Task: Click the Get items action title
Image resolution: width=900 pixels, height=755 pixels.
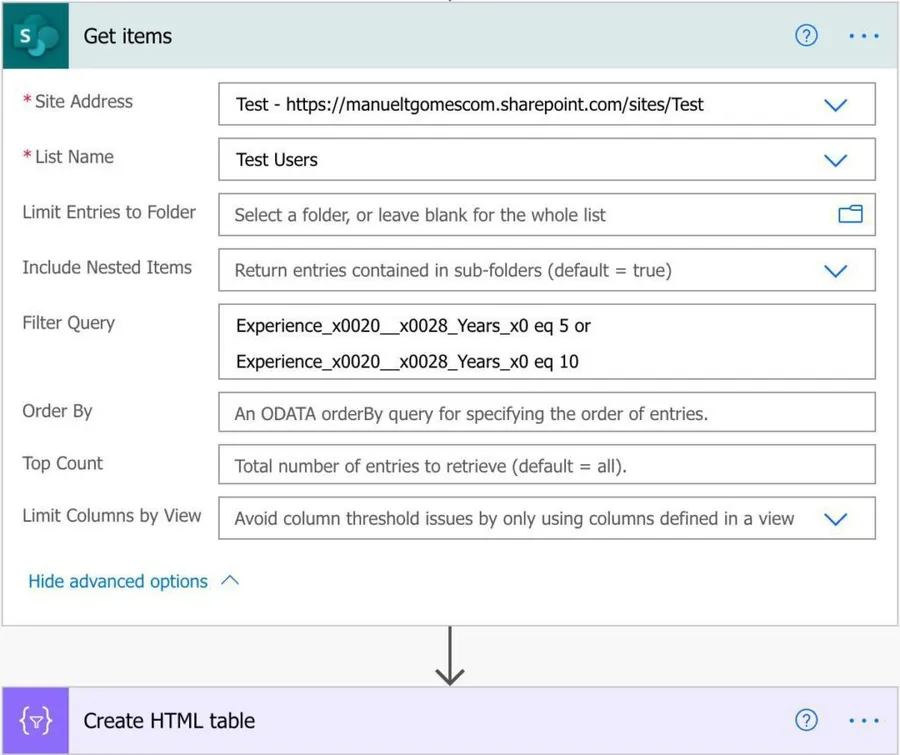Action: click(128, 36)
